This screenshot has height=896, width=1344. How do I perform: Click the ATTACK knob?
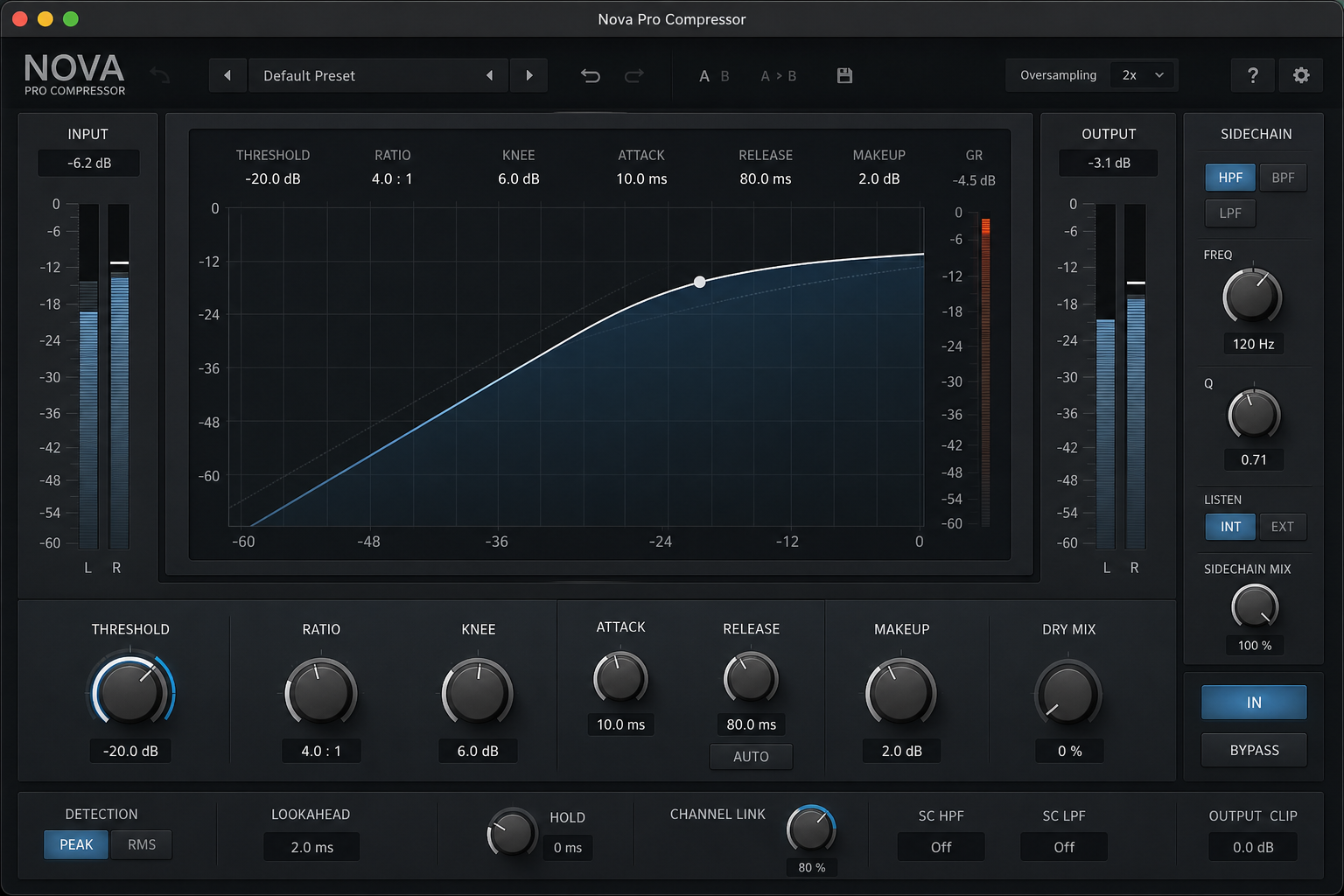coord(620,678)
